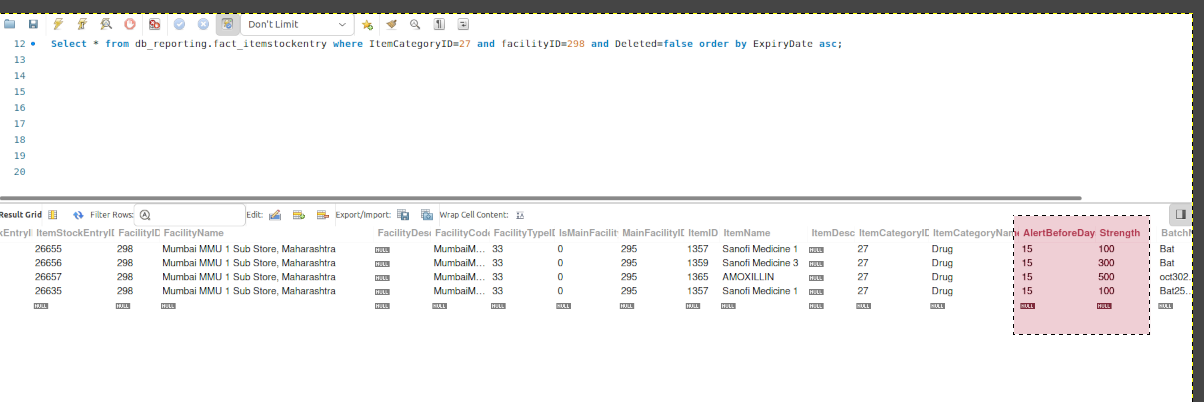Viewport: 1204px width, 402px height.
Task: Open Find panel with magnifier icon
Action: [415, 23]
